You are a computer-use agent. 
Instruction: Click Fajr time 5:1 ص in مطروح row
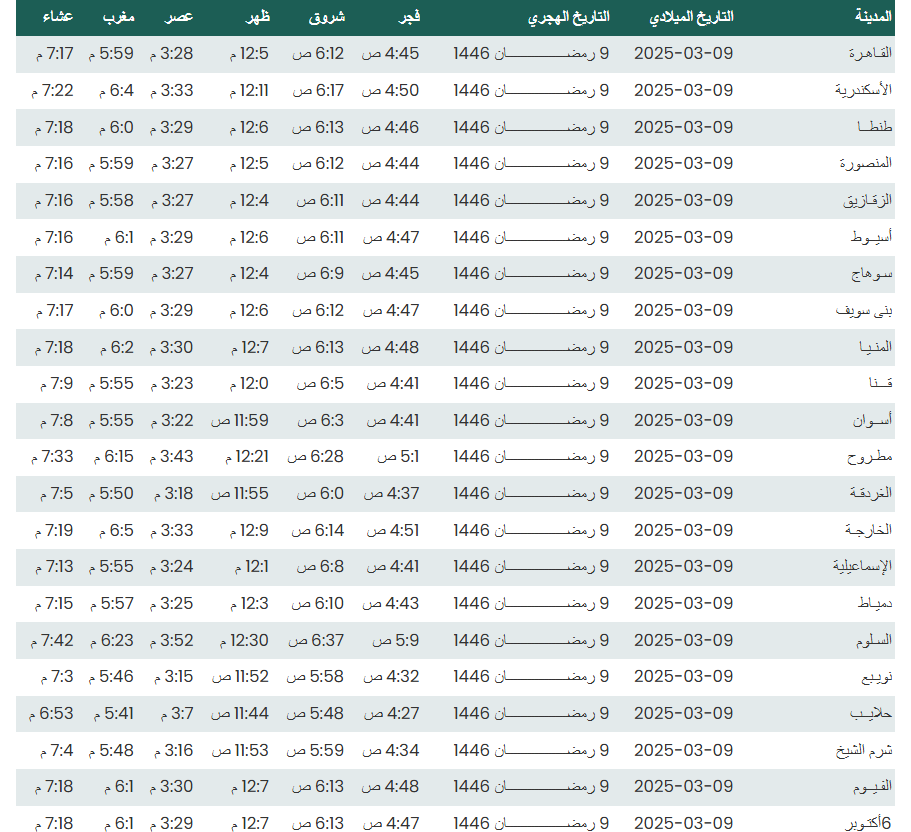[398, 457]
